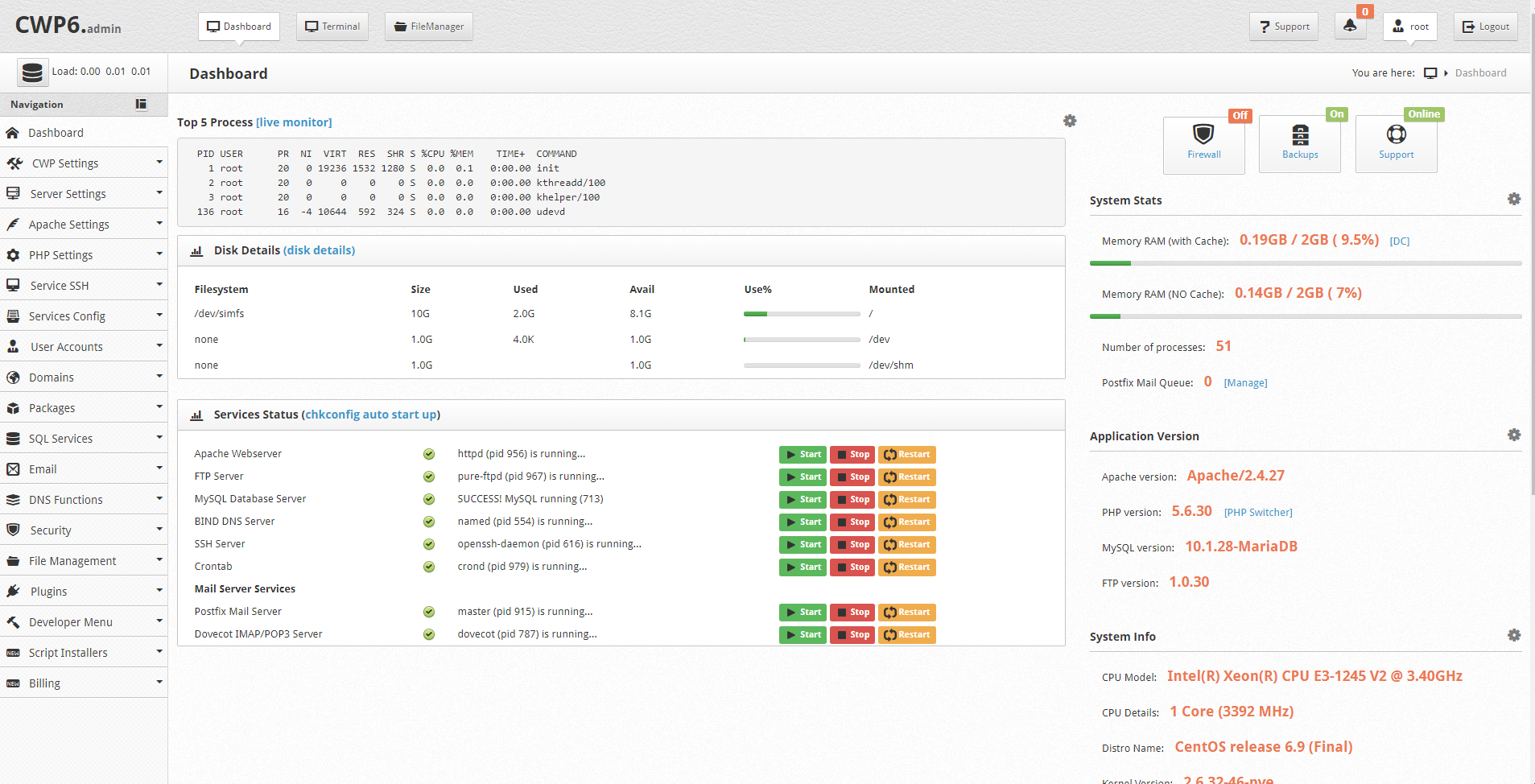Click the System Stats gear icon
Image resolution: width=1535 pixels, height=784 pixels.
[1513, 199]
